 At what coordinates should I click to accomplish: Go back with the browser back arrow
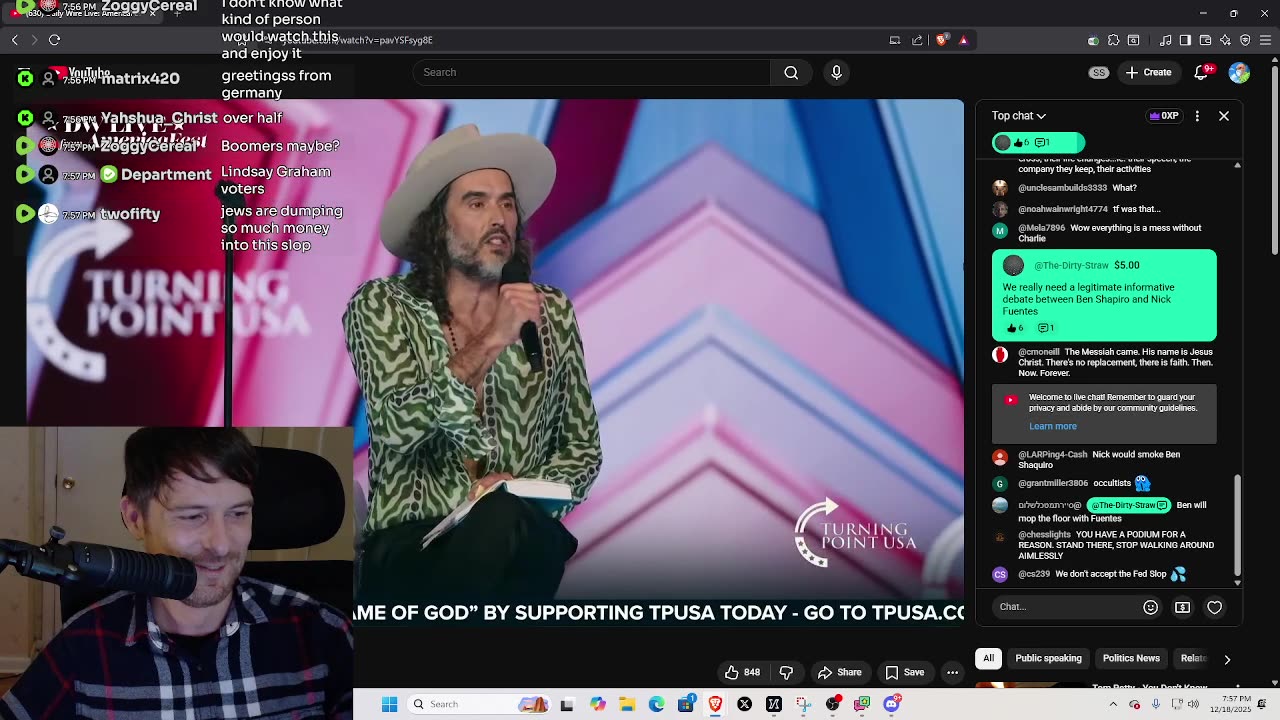coord(15,40)
